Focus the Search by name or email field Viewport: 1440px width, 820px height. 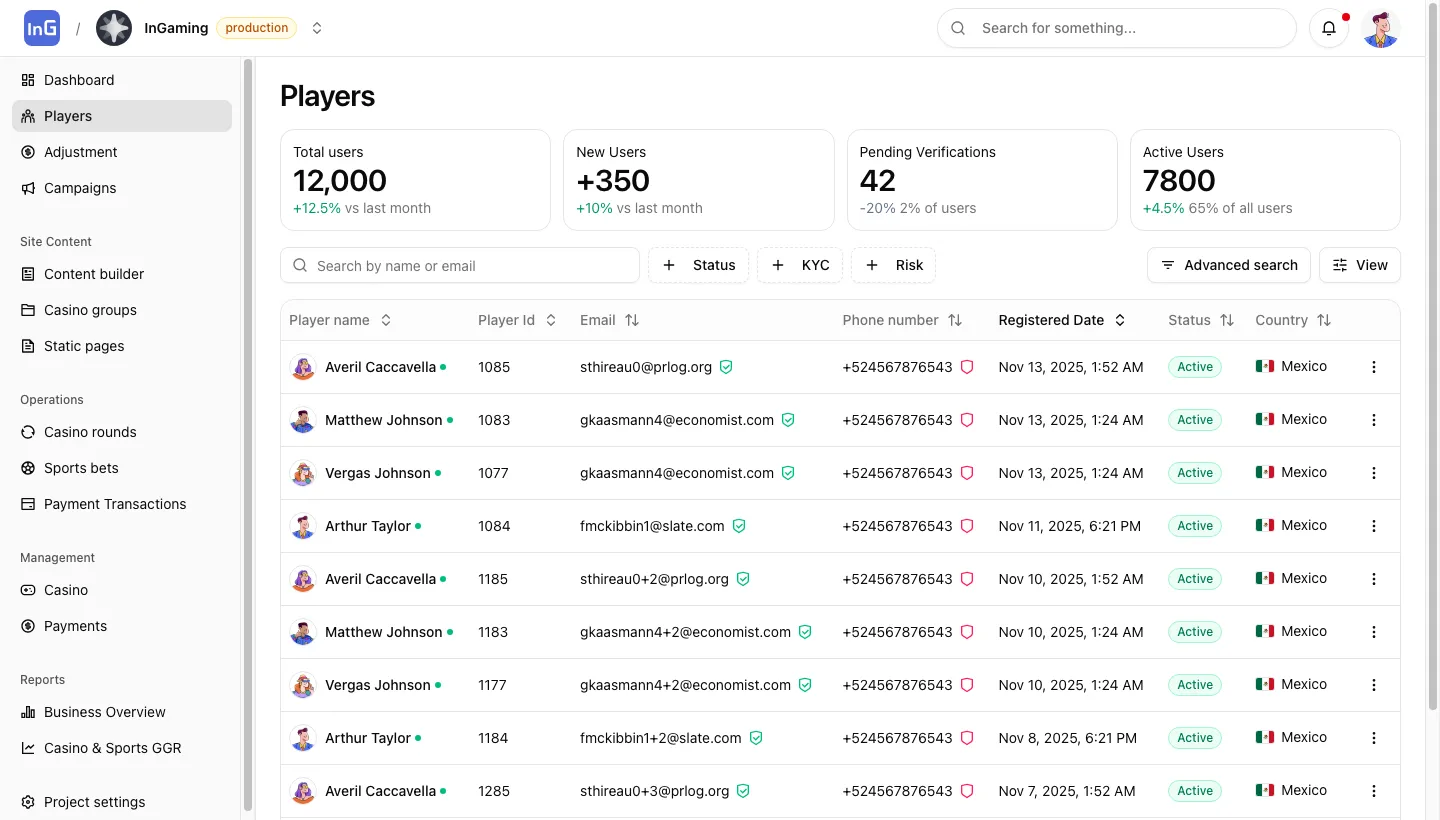click(470, 266)
